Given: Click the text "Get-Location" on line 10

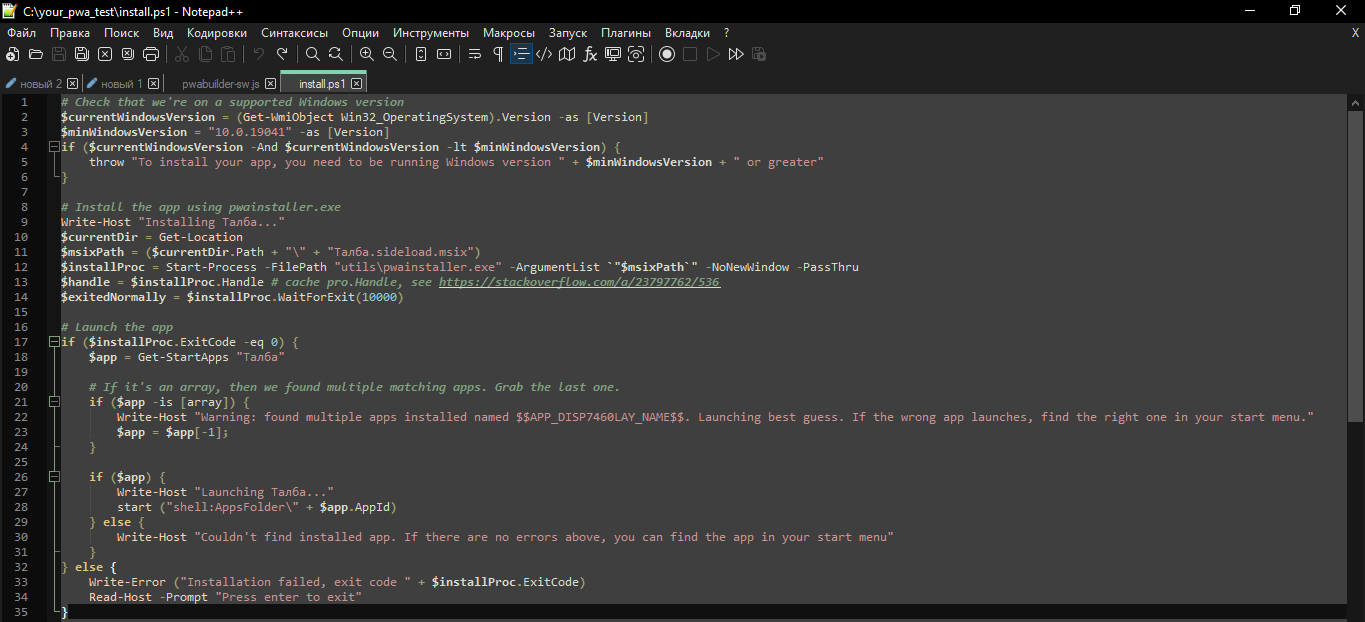Looking at the screenshot, I should point(201,237).
